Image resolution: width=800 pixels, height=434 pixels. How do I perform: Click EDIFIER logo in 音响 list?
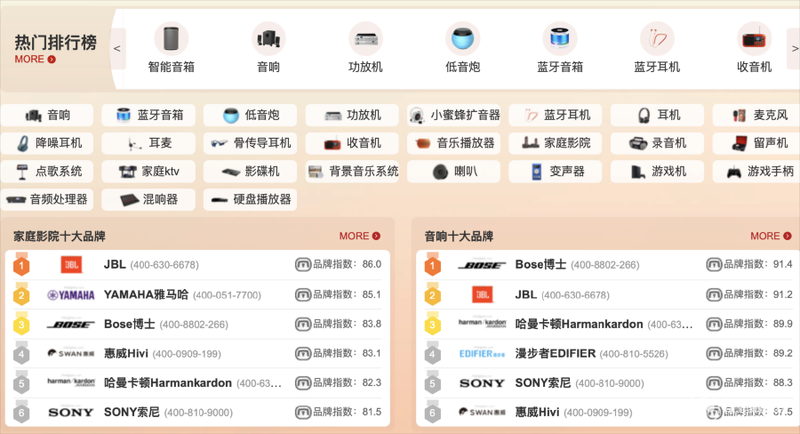point(482,353)
